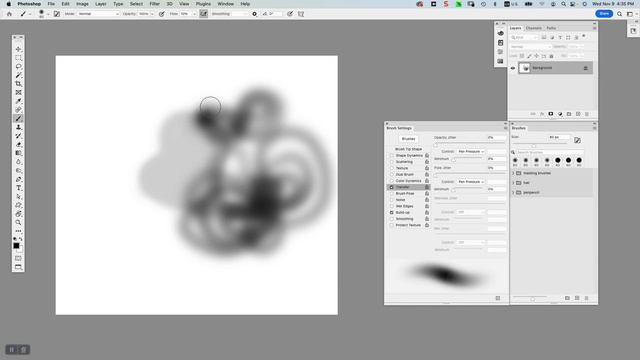
Task: Open Flow Jitter Control dropdown
Action: [471, 182]
